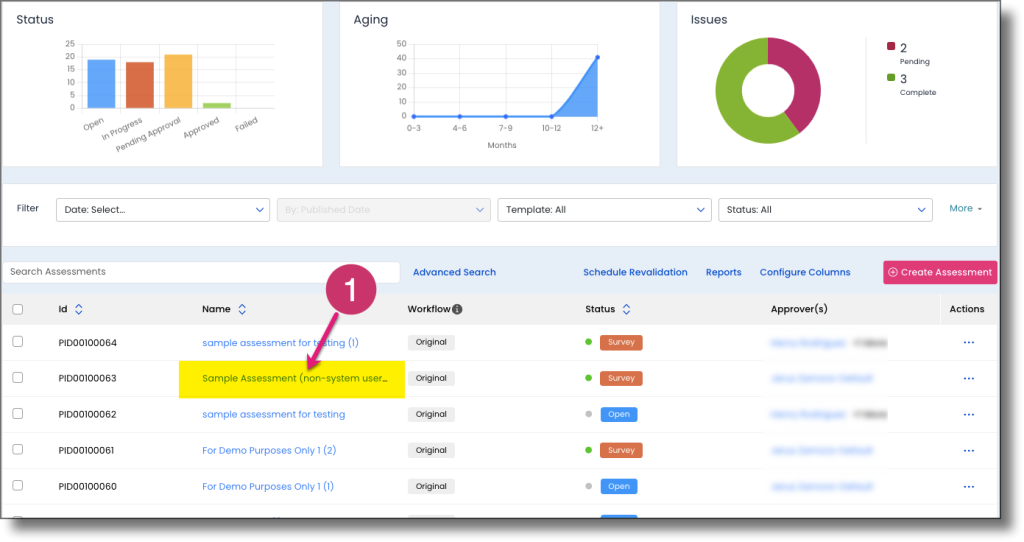Open the Template: All dropdown

[x=604, y=210]
